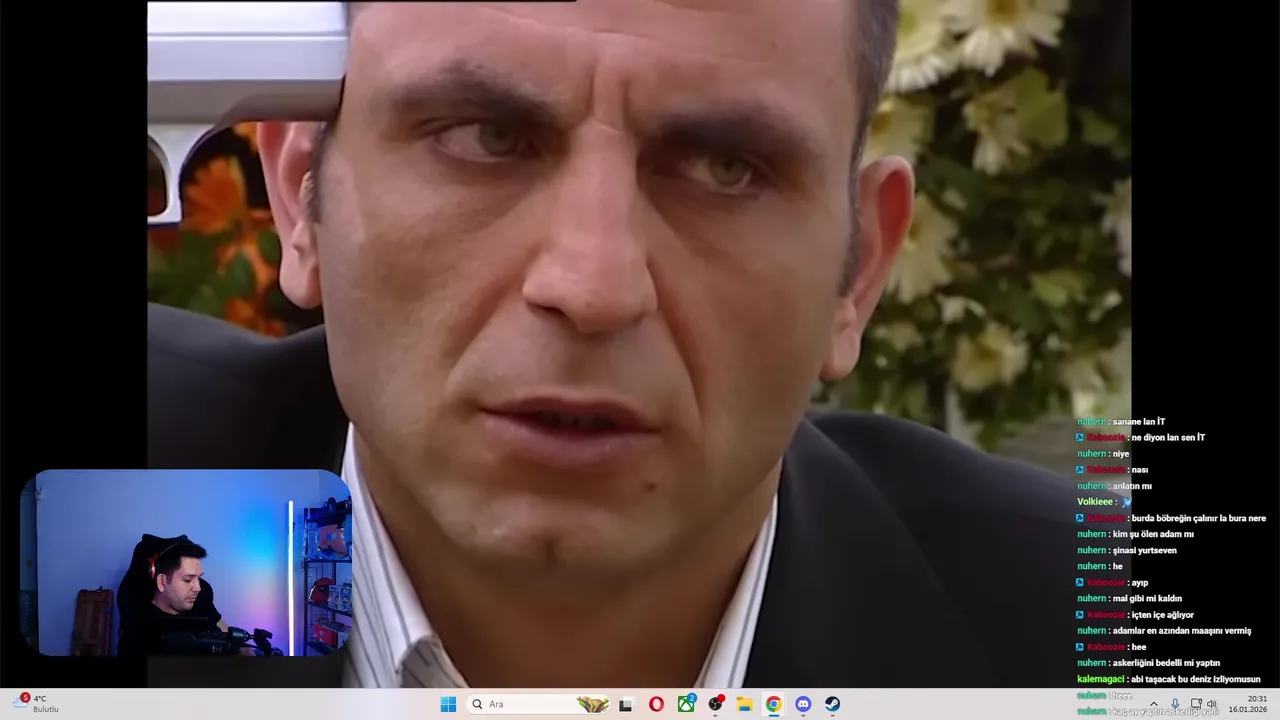Image resolution: width=1280 pixels, height=720 pixels.
Task: Open the Xbox app with badge 2
Action: (686, 704)
